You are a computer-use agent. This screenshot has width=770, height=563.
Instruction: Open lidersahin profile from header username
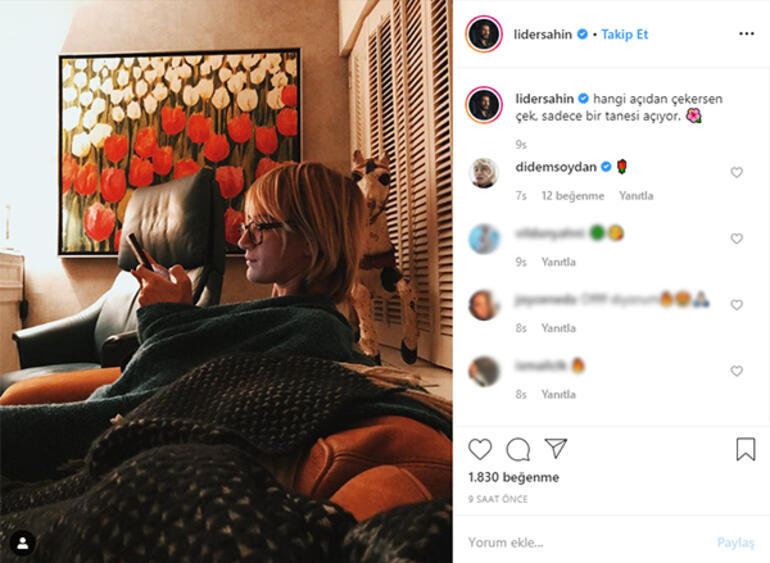[543, 34]
